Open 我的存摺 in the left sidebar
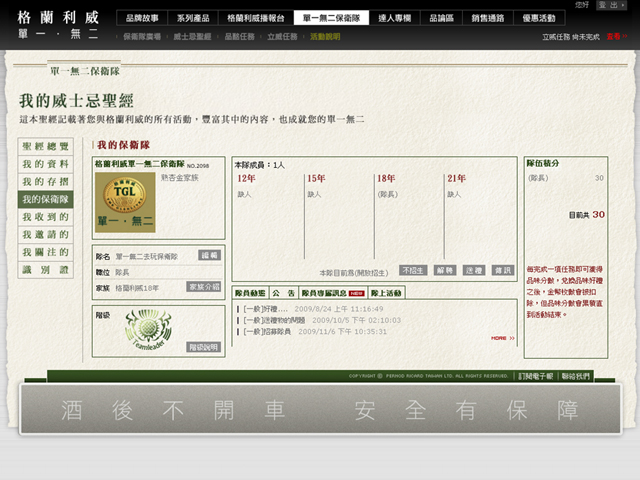 click(x=45, y=182)
